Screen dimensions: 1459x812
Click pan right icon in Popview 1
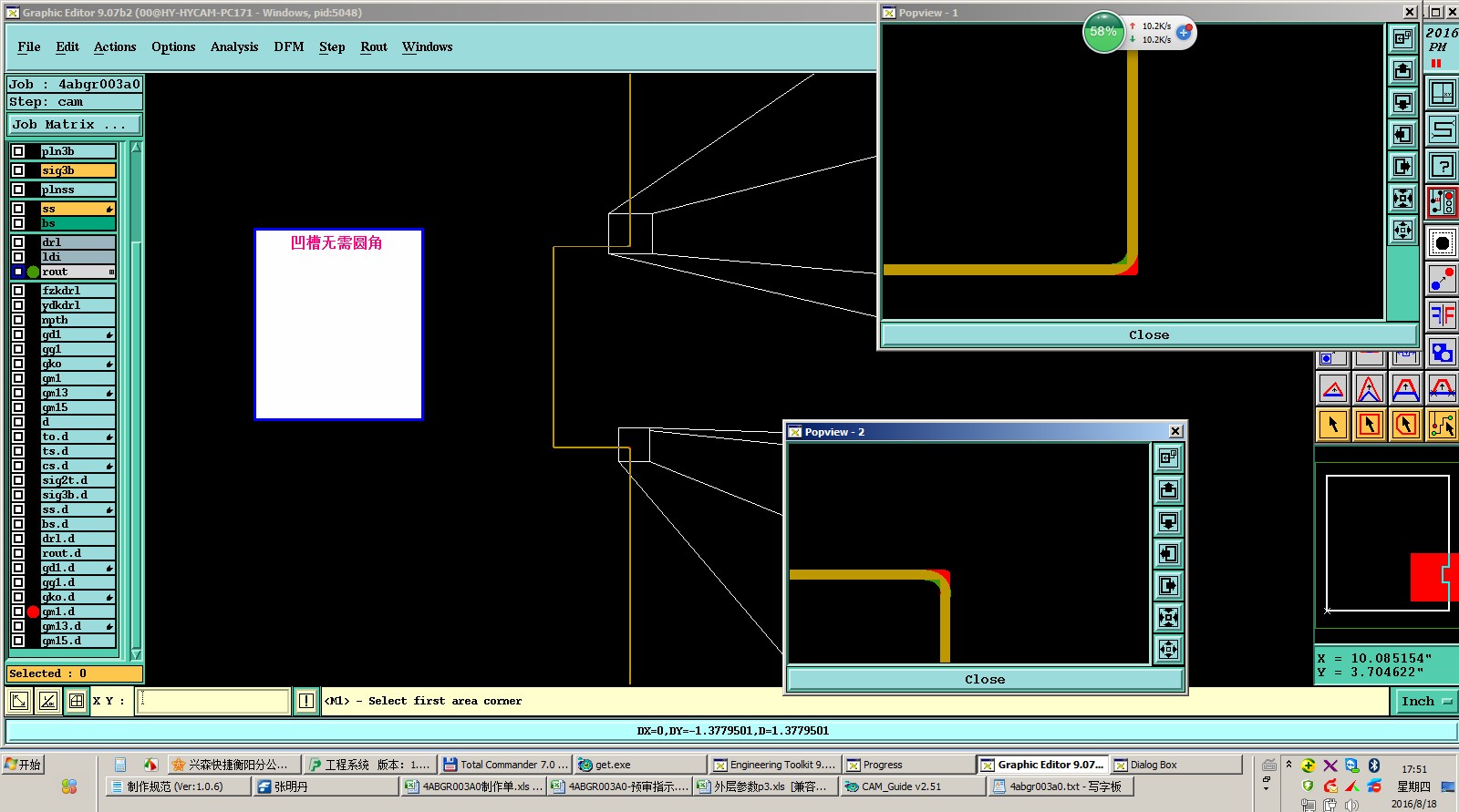pos(1402,167)
